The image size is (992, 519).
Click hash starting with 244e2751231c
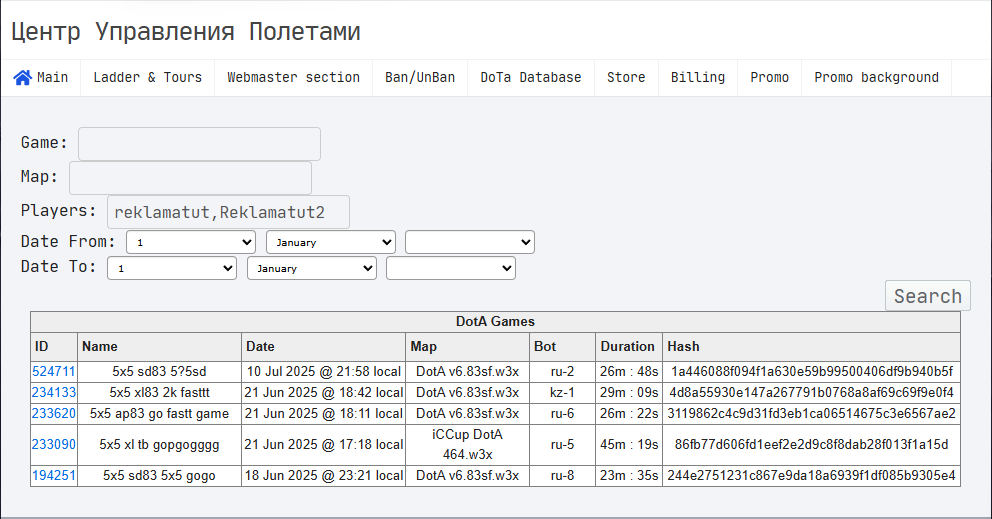point(812,475)
